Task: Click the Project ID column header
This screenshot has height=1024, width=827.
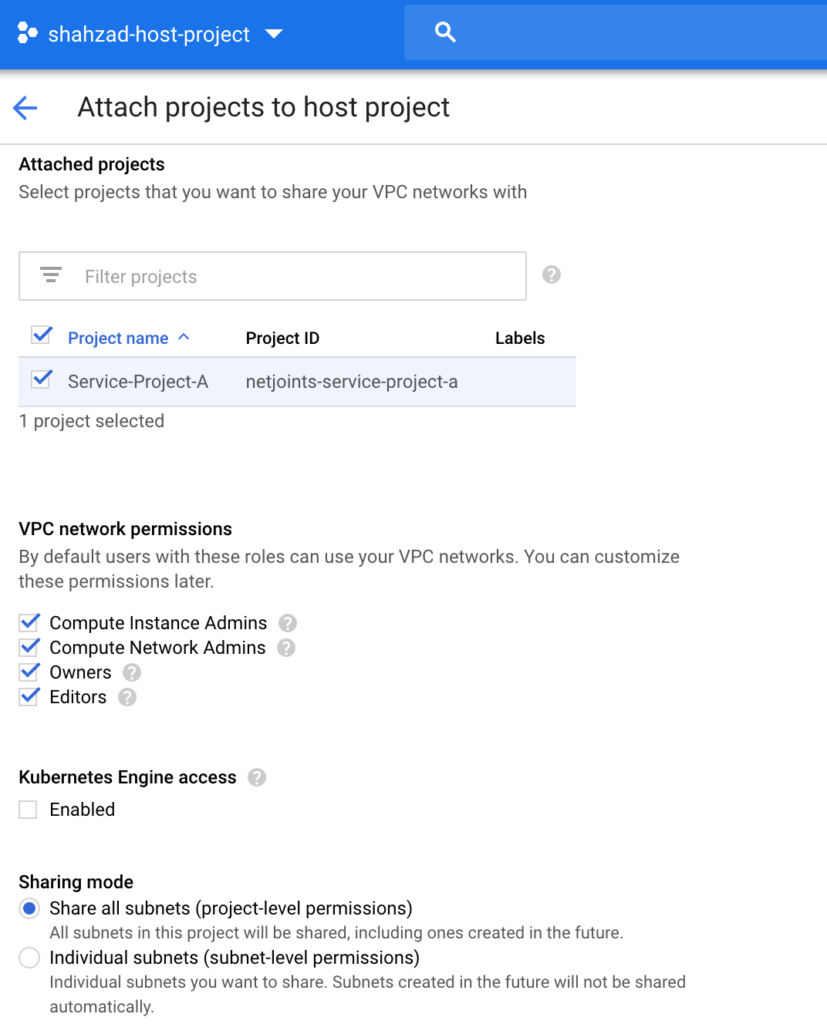Action: (x=282, y=338)
